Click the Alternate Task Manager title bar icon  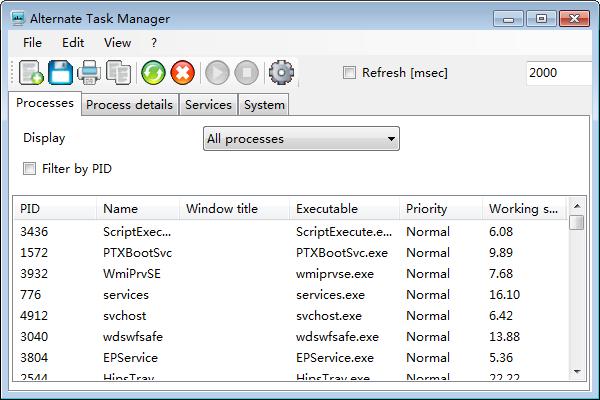(18, 18)
